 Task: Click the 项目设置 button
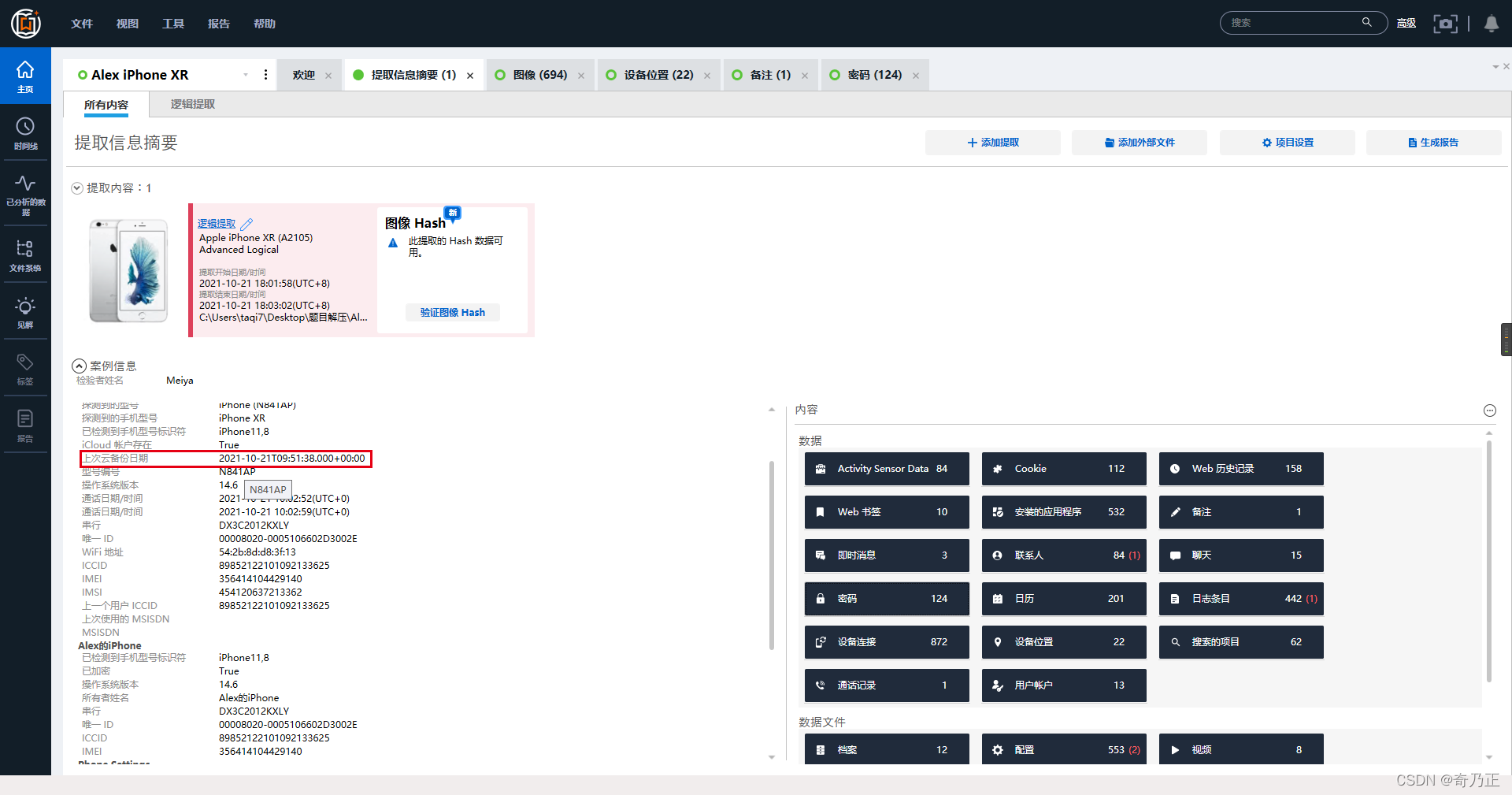tap(1288, 143)
